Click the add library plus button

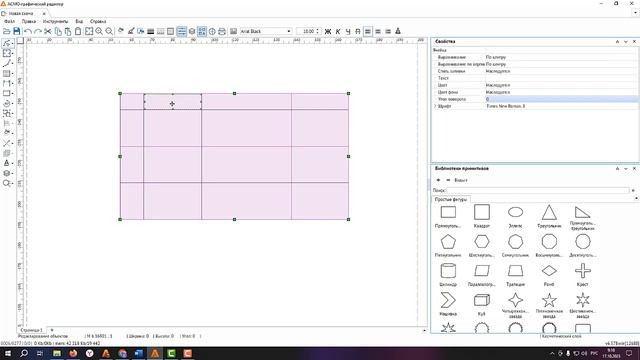[x=438, y=180]
